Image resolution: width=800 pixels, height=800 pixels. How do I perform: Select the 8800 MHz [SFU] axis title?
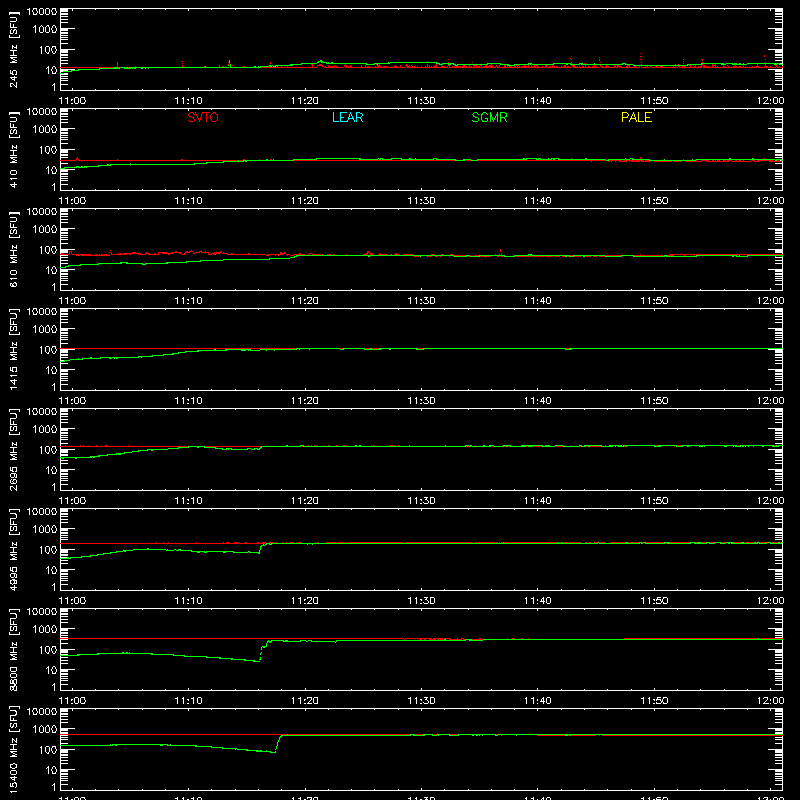(13, 649)
